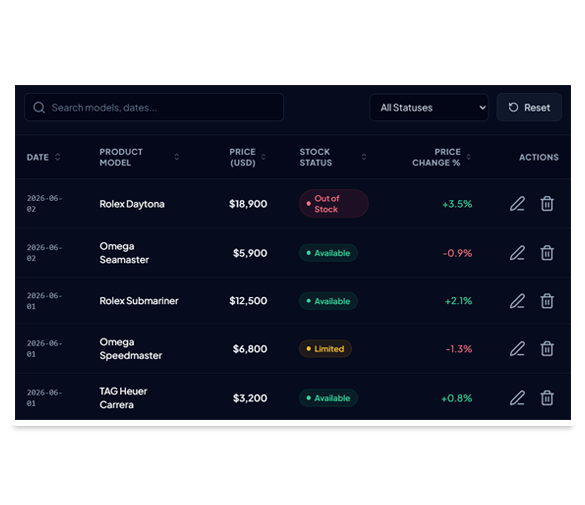The height and width of the screenshot is (505, 585).
Task: Select the Rolex Submariner model name
Action: pyautogui.click(x=139, y=301)
